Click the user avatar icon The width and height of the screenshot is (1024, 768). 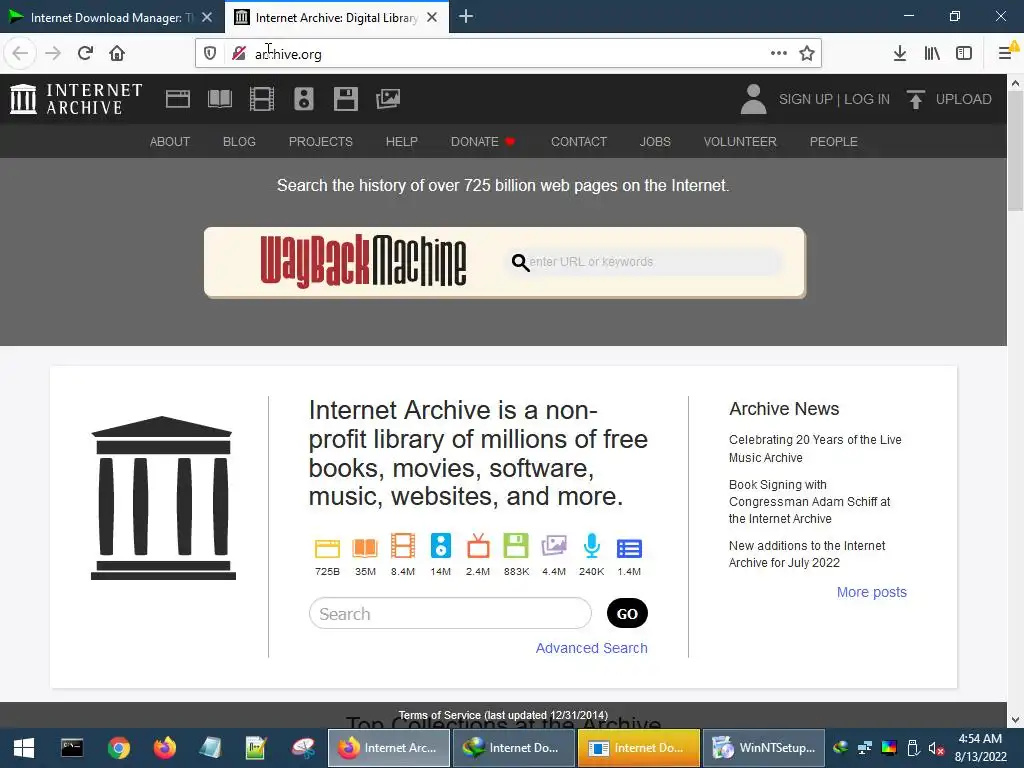(x=753, y=99)
